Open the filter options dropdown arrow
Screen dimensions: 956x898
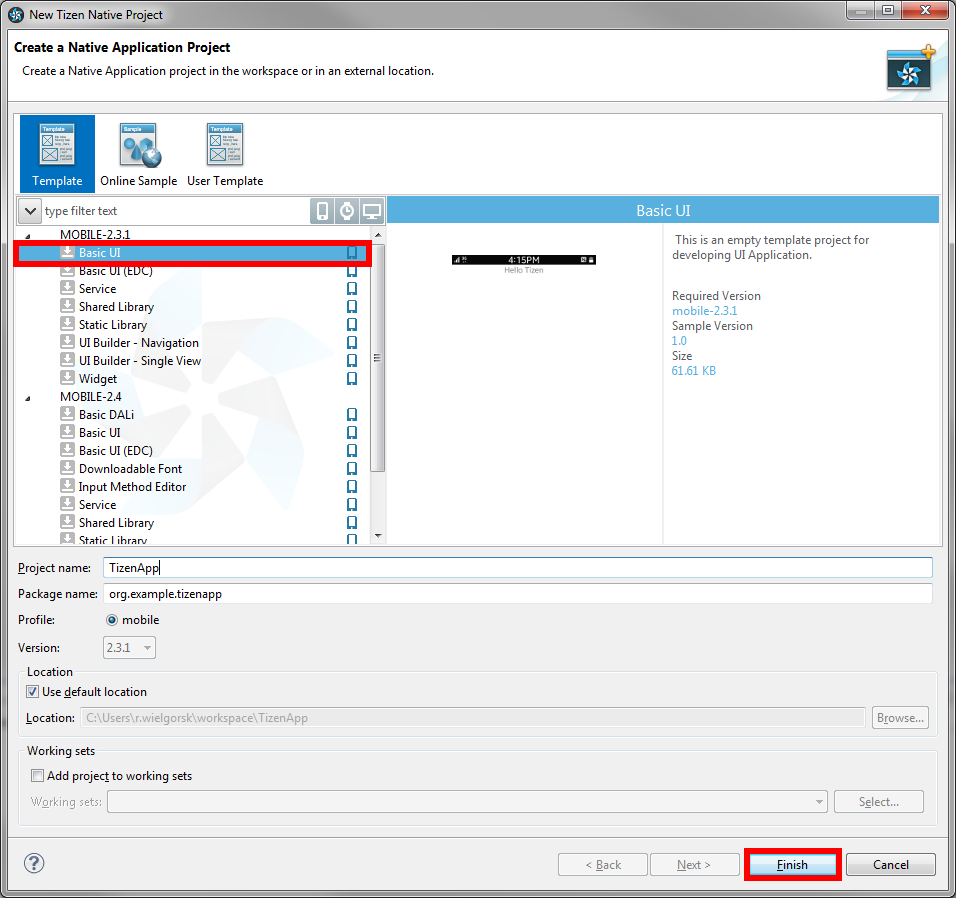coord(29,211)
